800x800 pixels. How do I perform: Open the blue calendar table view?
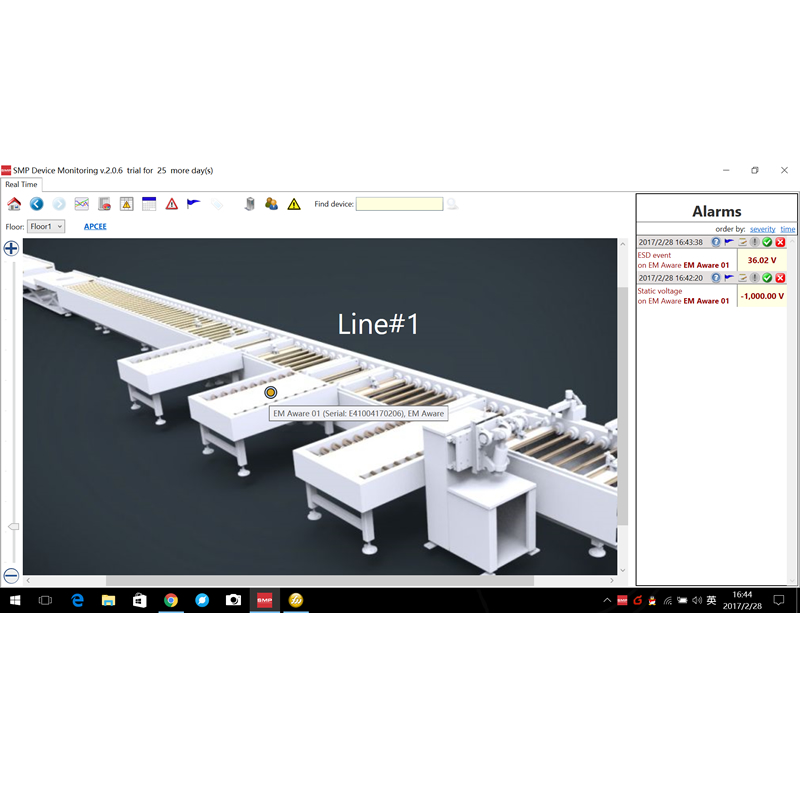(x=149, y=204)
